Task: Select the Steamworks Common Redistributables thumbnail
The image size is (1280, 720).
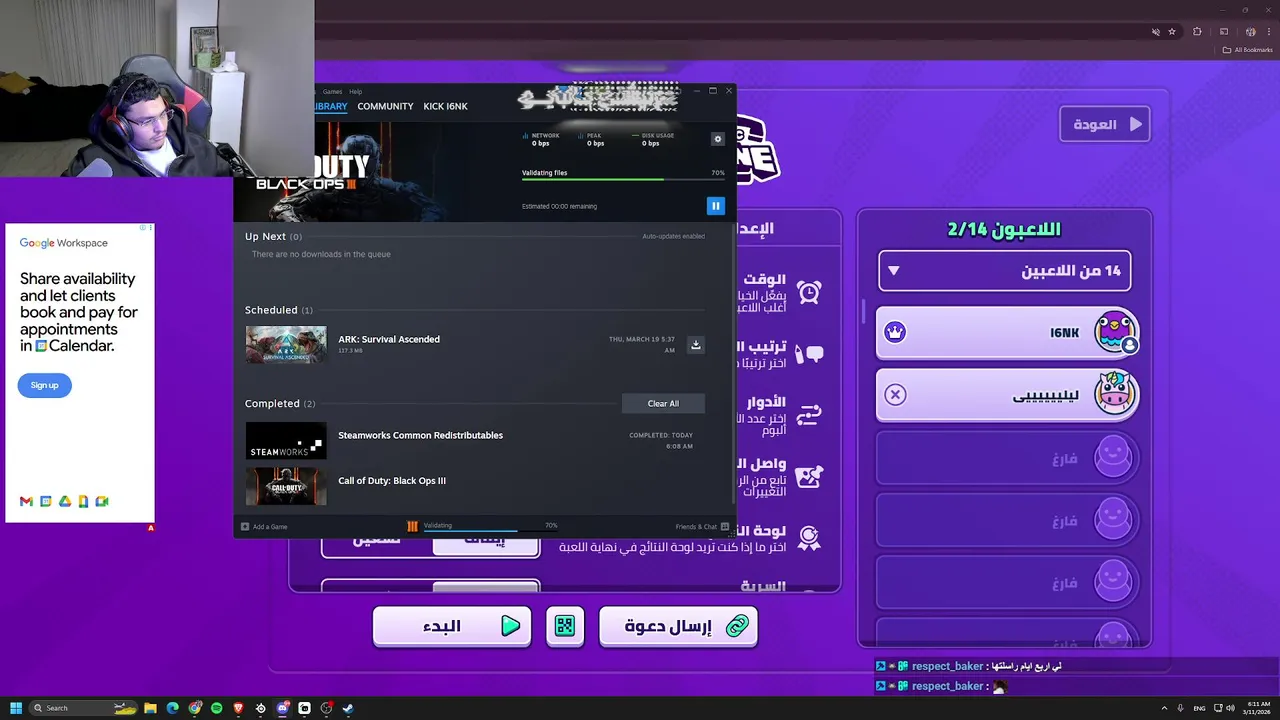Action: 286,441
